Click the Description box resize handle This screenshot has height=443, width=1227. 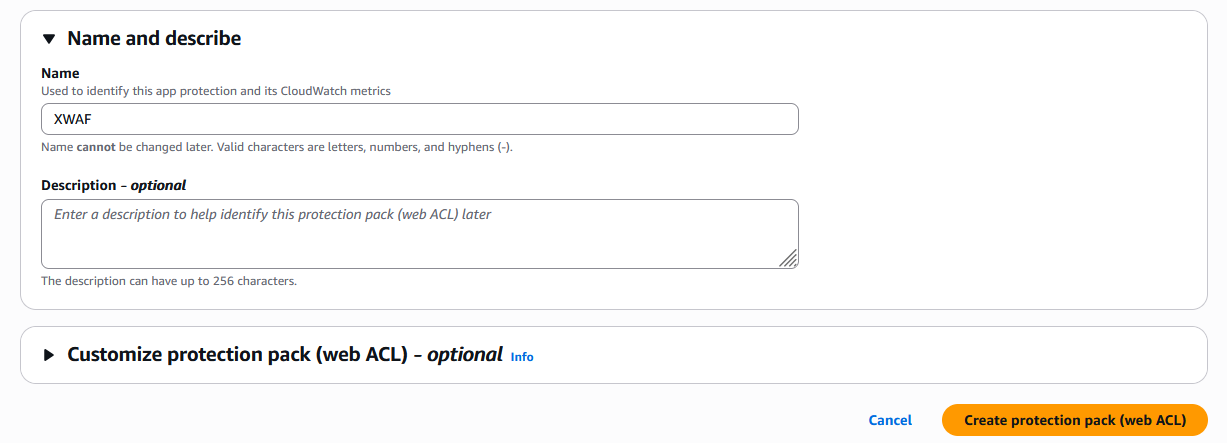pos(788,258)
